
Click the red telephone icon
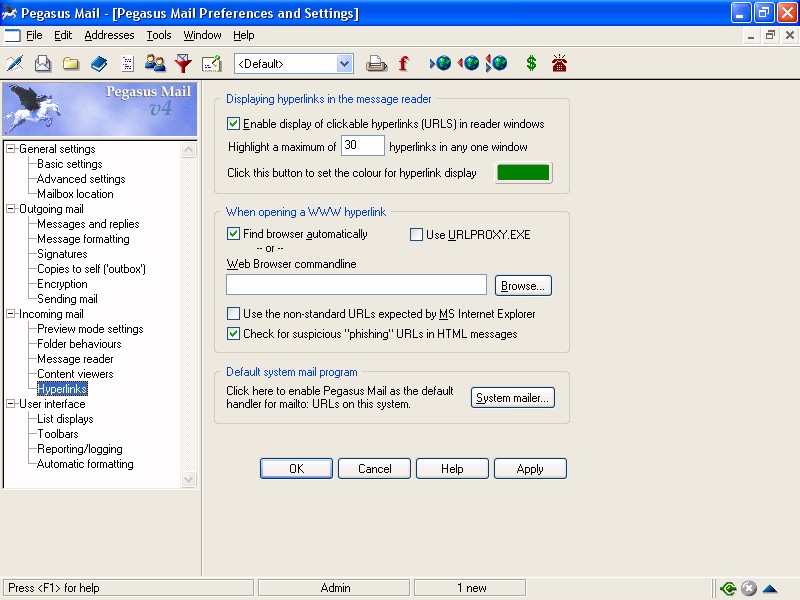pyautogui.click(x=559, y=64)
